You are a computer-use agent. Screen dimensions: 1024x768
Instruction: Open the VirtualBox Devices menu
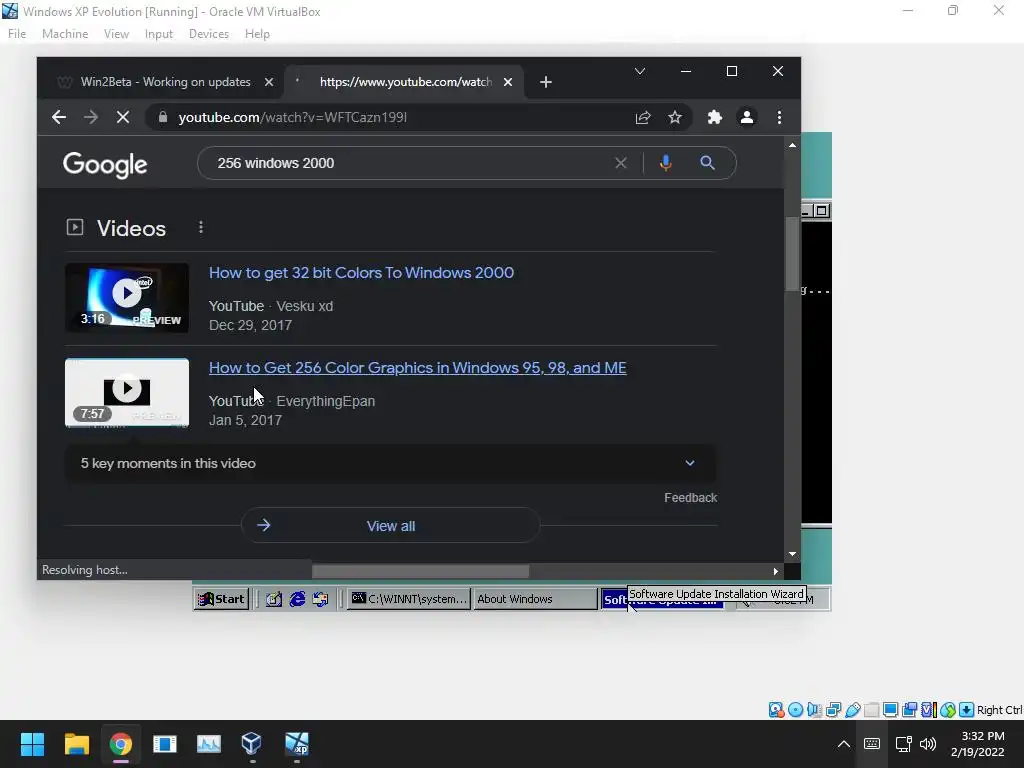point(209,34)
